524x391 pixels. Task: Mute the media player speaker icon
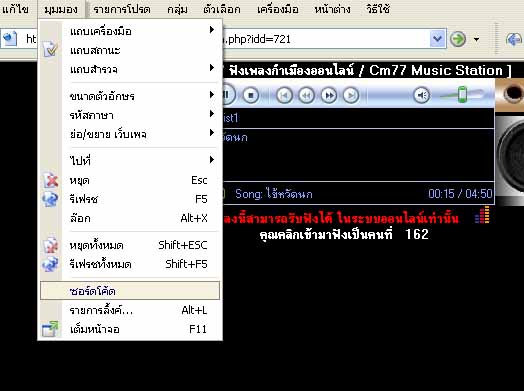point(421,96)
